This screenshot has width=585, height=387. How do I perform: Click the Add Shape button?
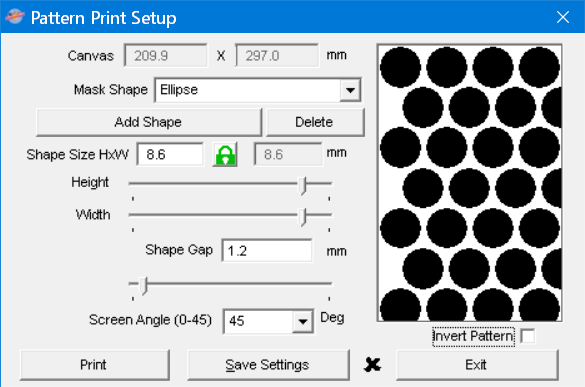[x=149, y=122]
